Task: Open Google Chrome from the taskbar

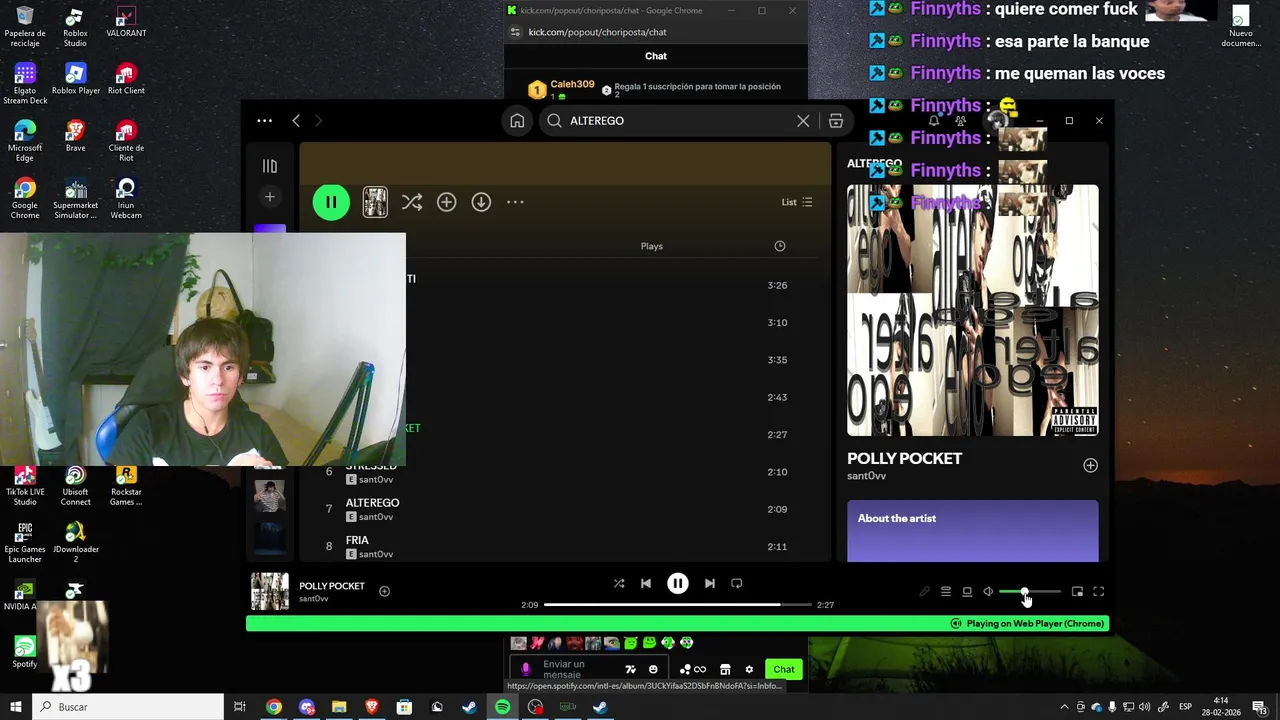Action: point(273,707)
